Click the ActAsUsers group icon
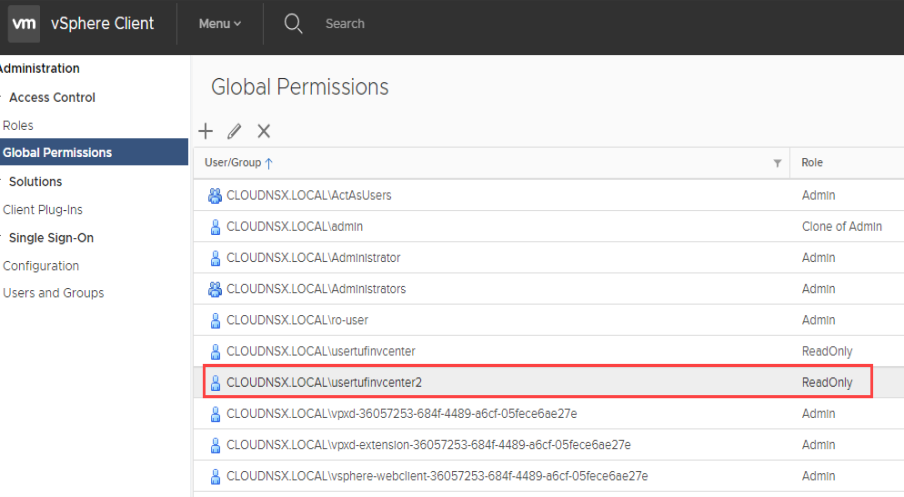904x497 pixels. (x=214, y=195)
